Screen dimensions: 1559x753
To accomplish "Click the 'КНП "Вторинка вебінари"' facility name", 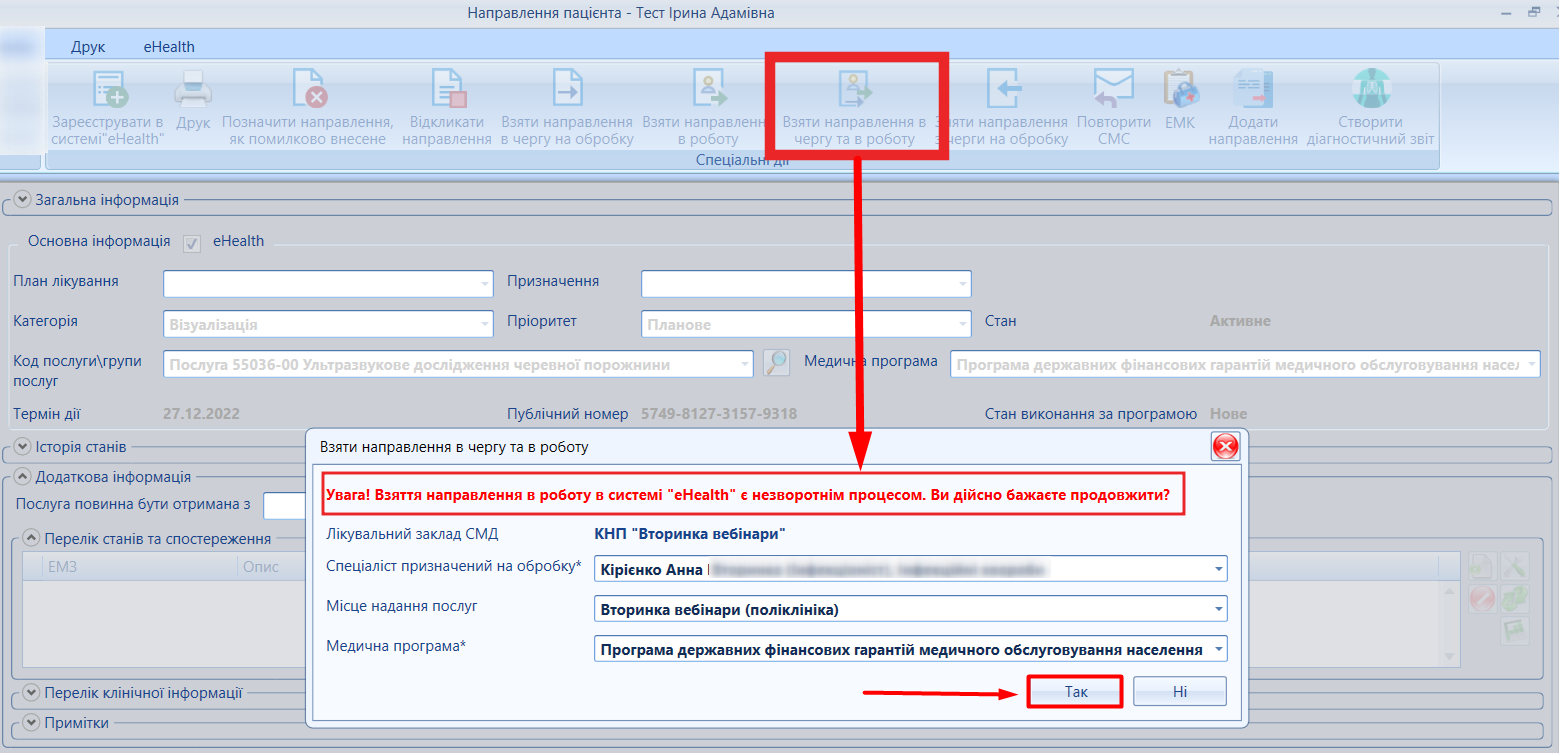I will click(x=689, y=534).
